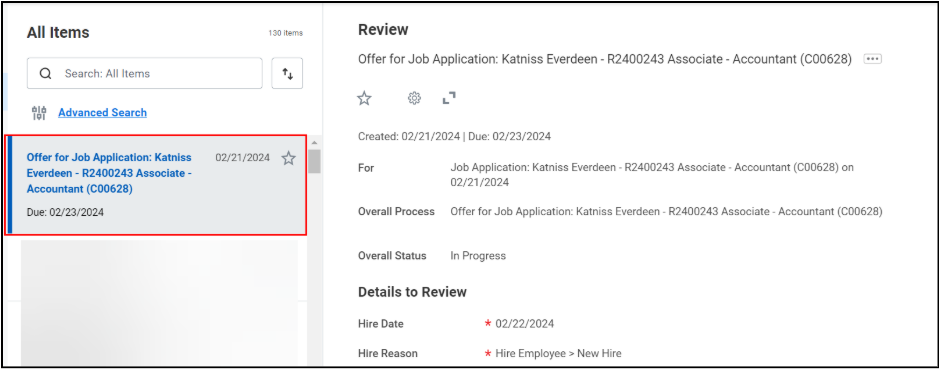
Task: Click the filter sliders icon beside Advanced Search
Action: pyautogui.click(x=39, y=113)
